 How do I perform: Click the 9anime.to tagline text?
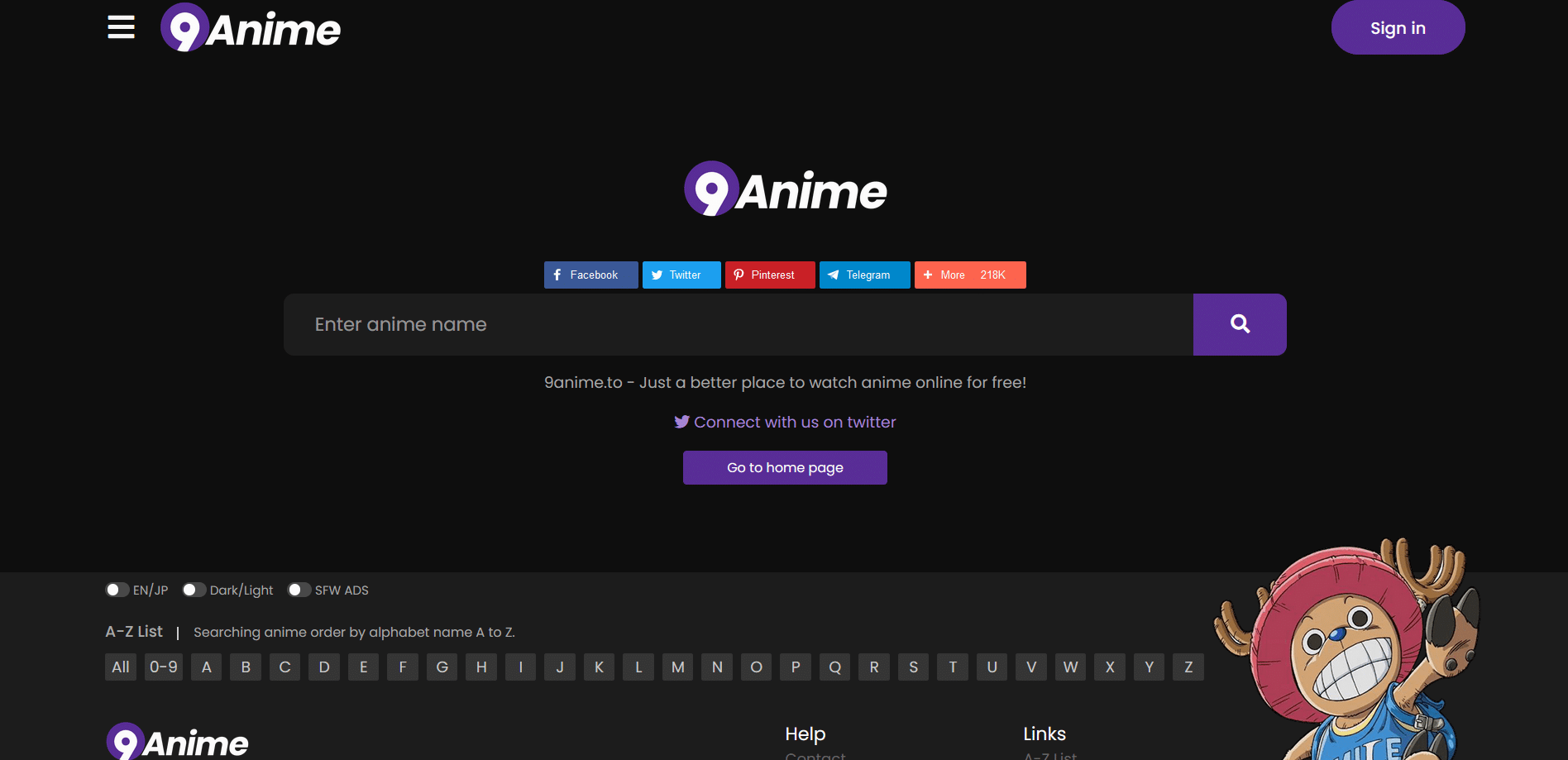pyautogui.click(x=785, y=382)
